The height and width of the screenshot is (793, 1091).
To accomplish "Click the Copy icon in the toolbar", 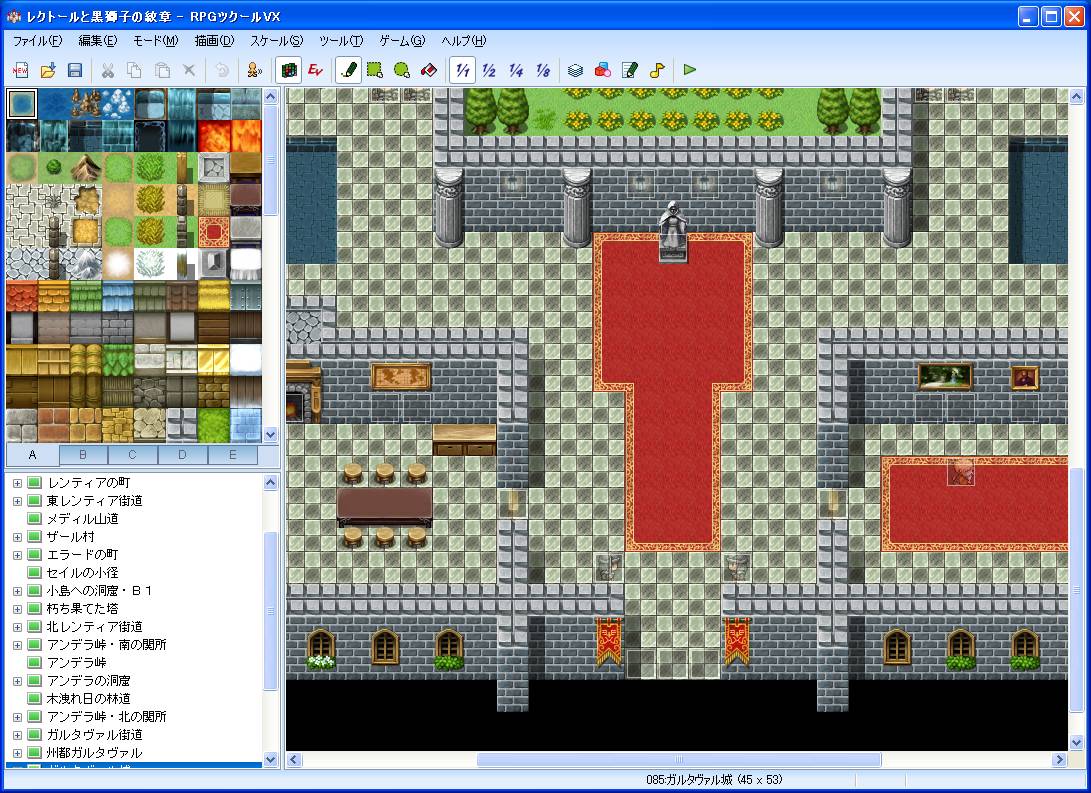I will (135, 70).
